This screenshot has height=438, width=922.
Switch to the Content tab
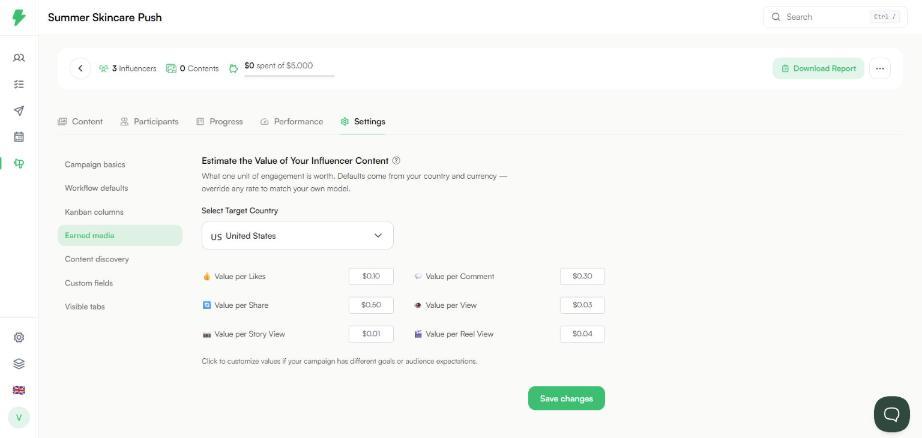click(x=81, y=122)
